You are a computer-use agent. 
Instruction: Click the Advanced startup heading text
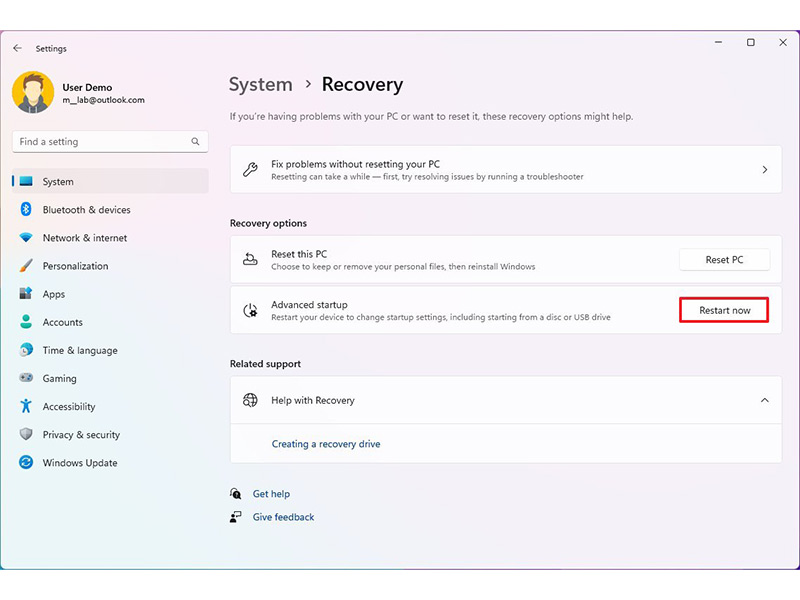pyautogui.click(x=309, y=305)
